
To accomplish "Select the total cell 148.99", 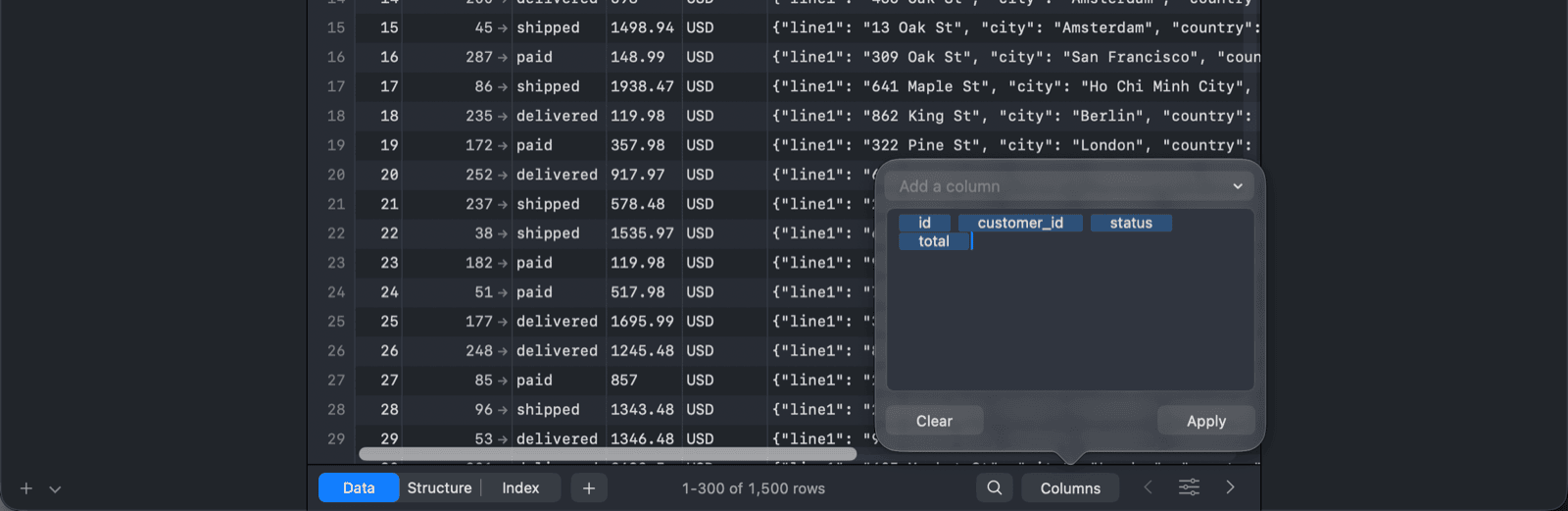I will [x=643, y=57].
